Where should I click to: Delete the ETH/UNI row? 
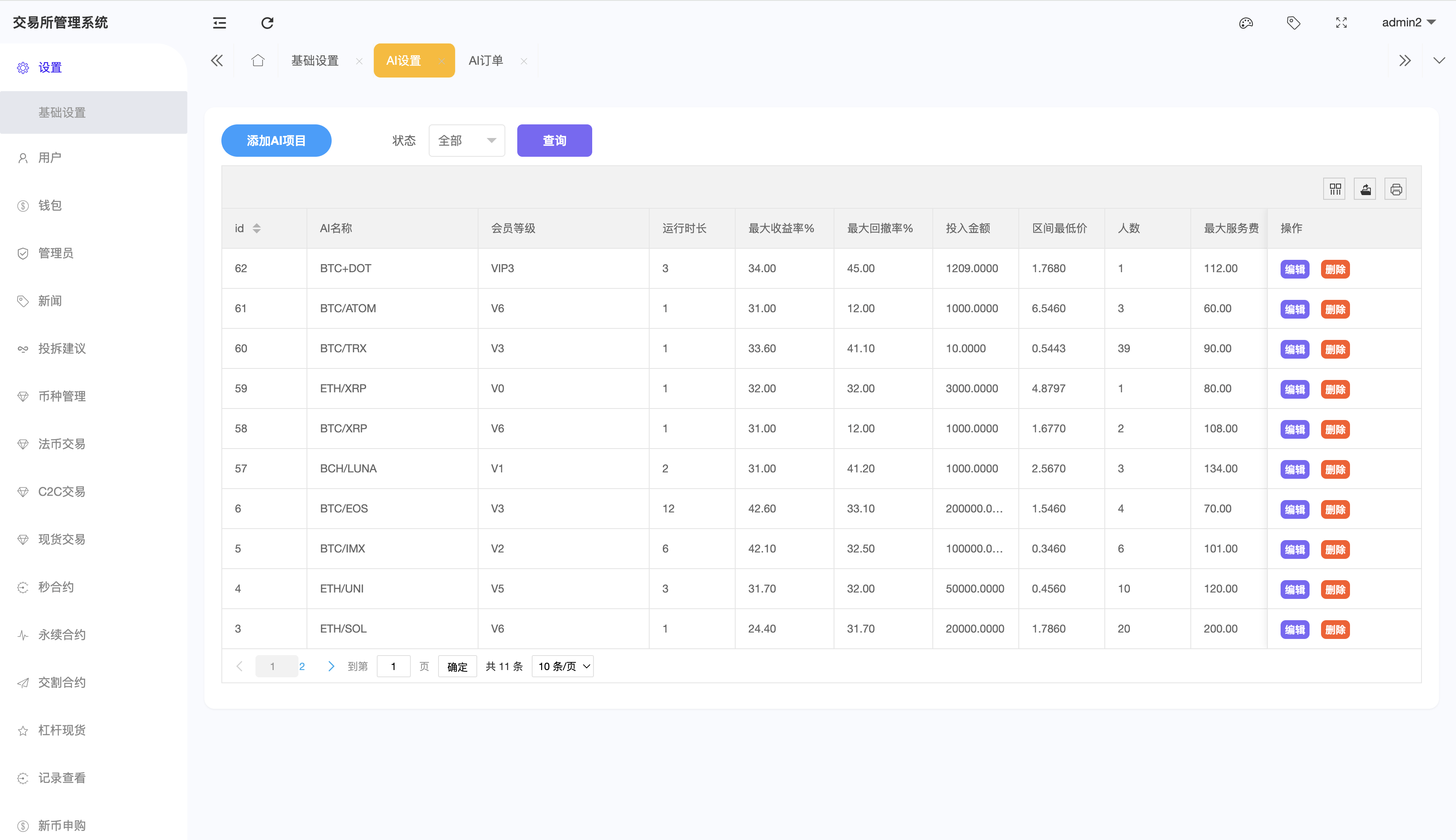(1335, 590)
